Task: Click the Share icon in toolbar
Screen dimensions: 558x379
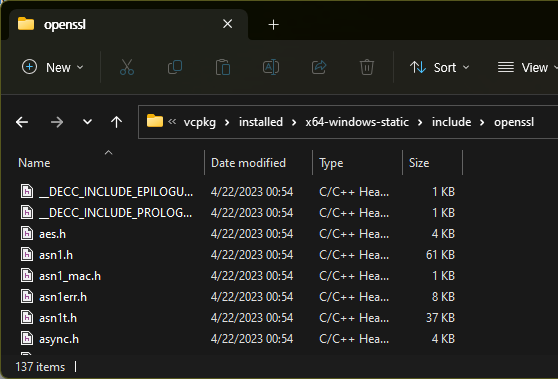Action: 319,67
